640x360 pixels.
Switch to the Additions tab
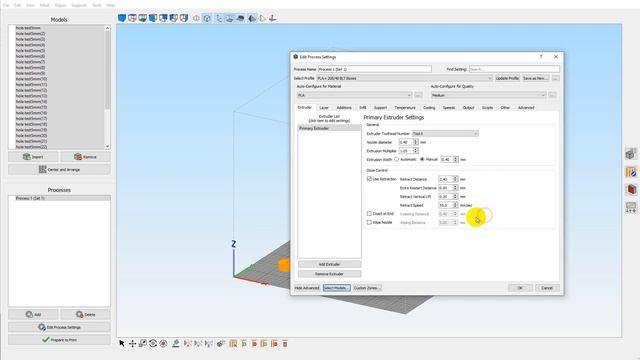[344, 108]
